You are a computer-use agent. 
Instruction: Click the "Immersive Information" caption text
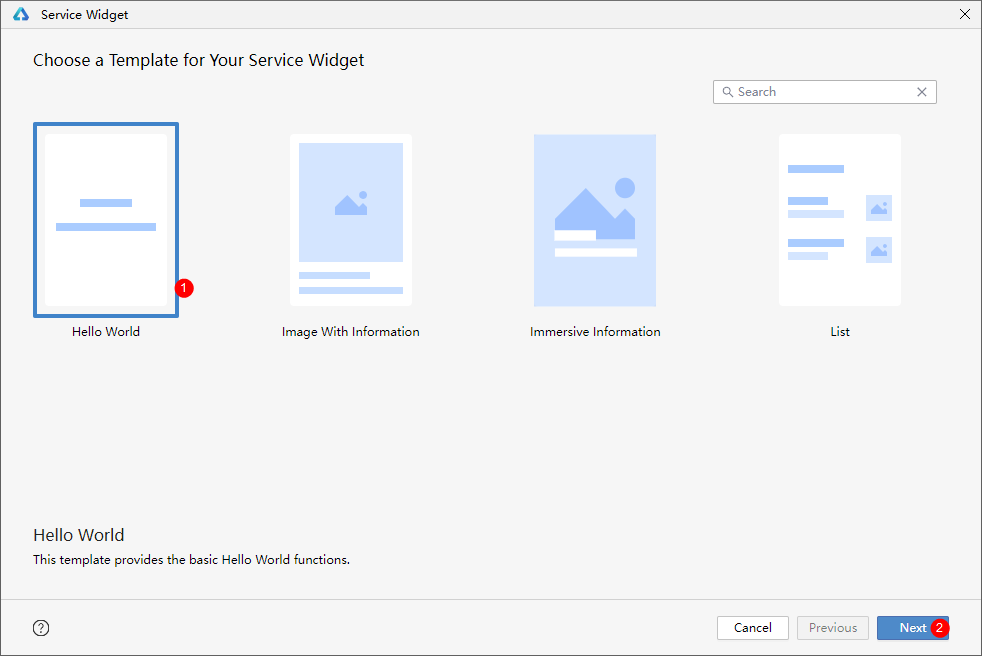[x=595, y=332]
